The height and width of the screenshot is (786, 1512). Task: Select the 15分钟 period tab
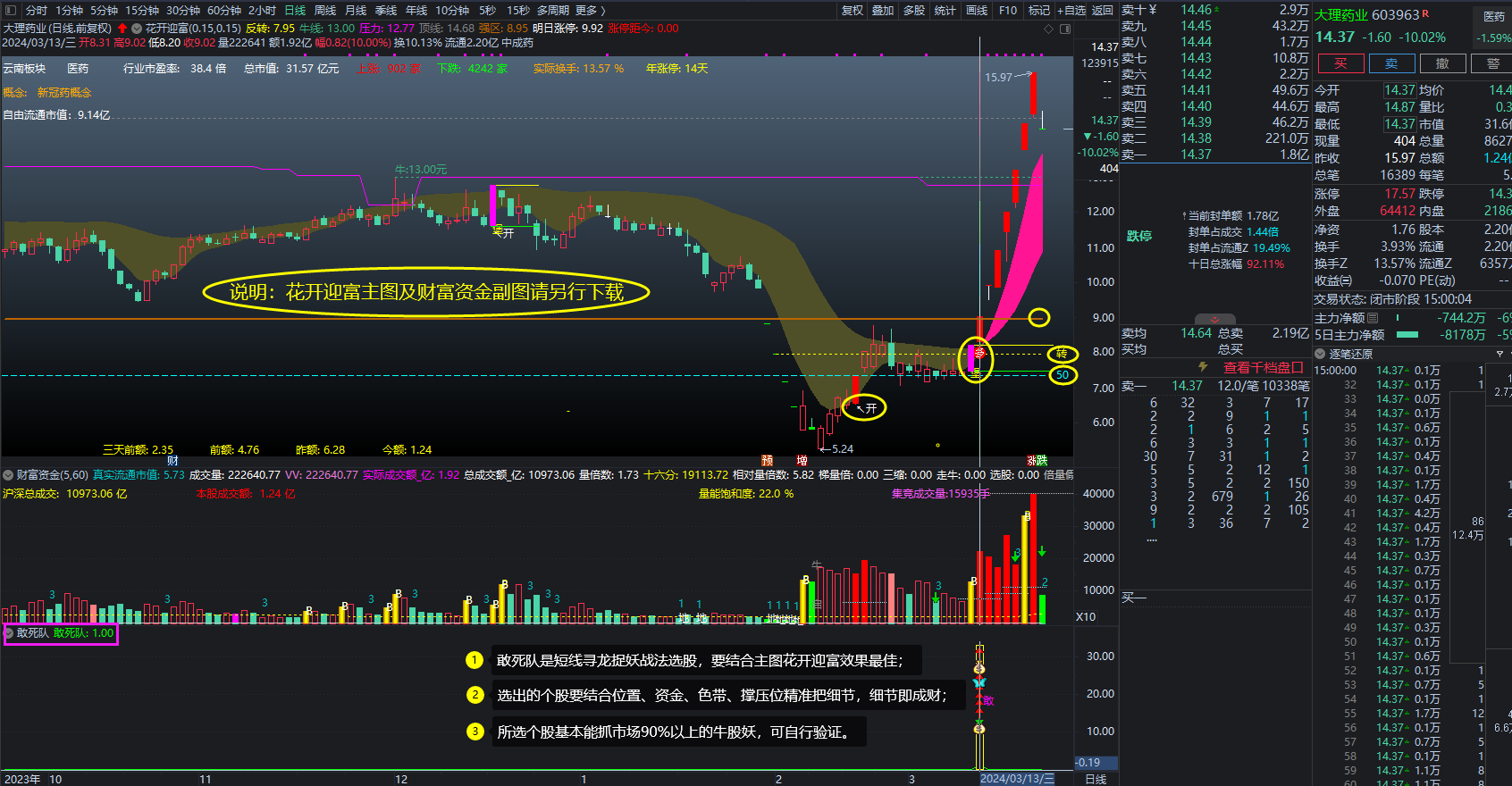[x=142, y=10]
